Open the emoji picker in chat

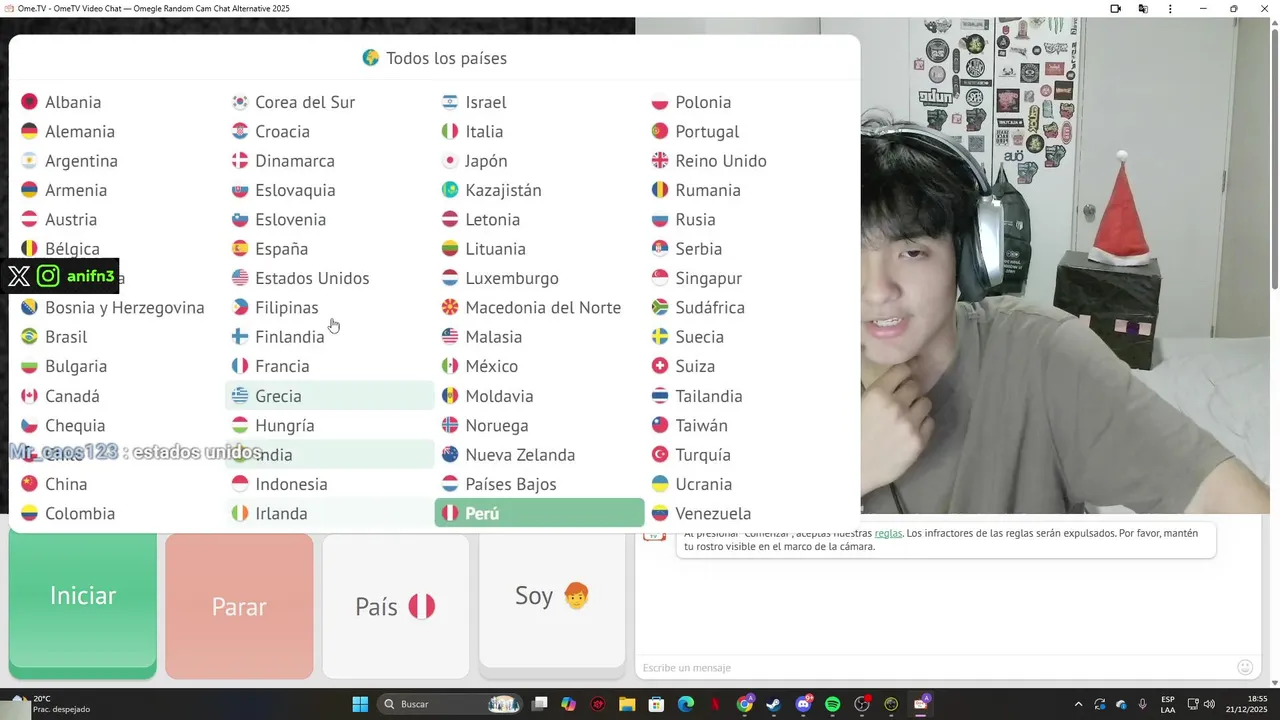tap(1245, 667)
